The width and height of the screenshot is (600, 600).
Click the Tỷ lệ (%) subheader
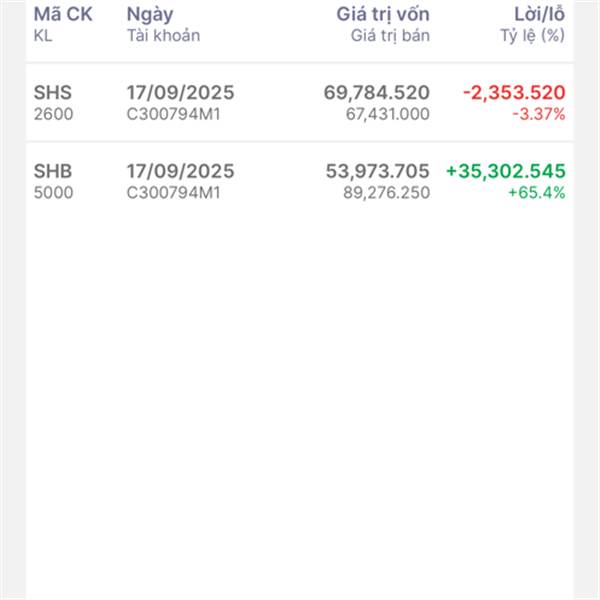coord(532,36)
